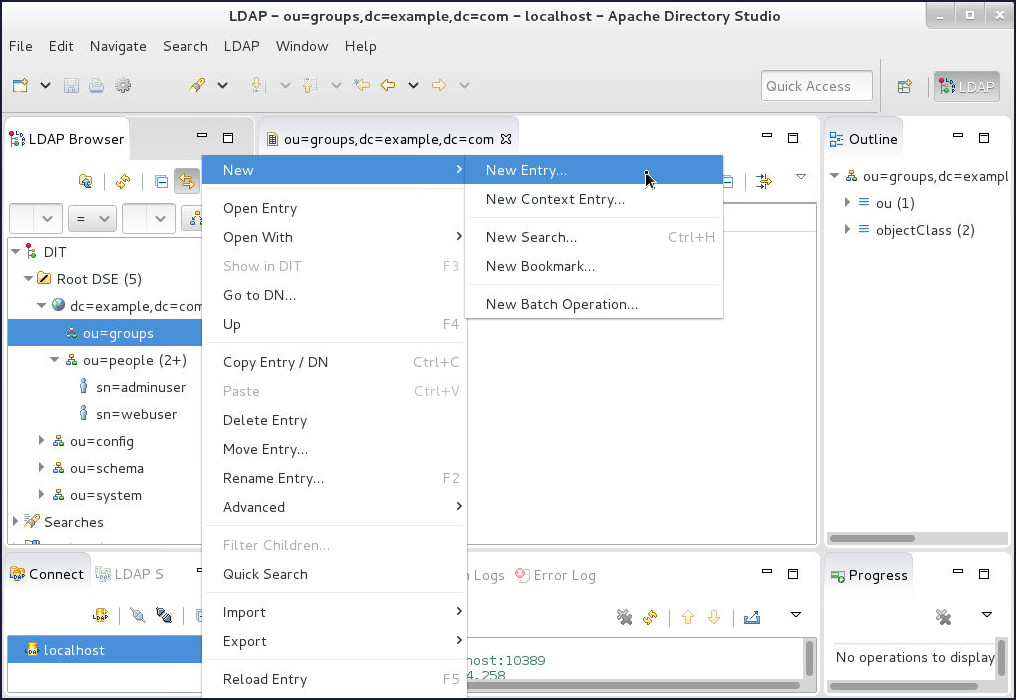Click the Older log down arrow
The height and width of the screenshot is (700, 1016).
714,618
